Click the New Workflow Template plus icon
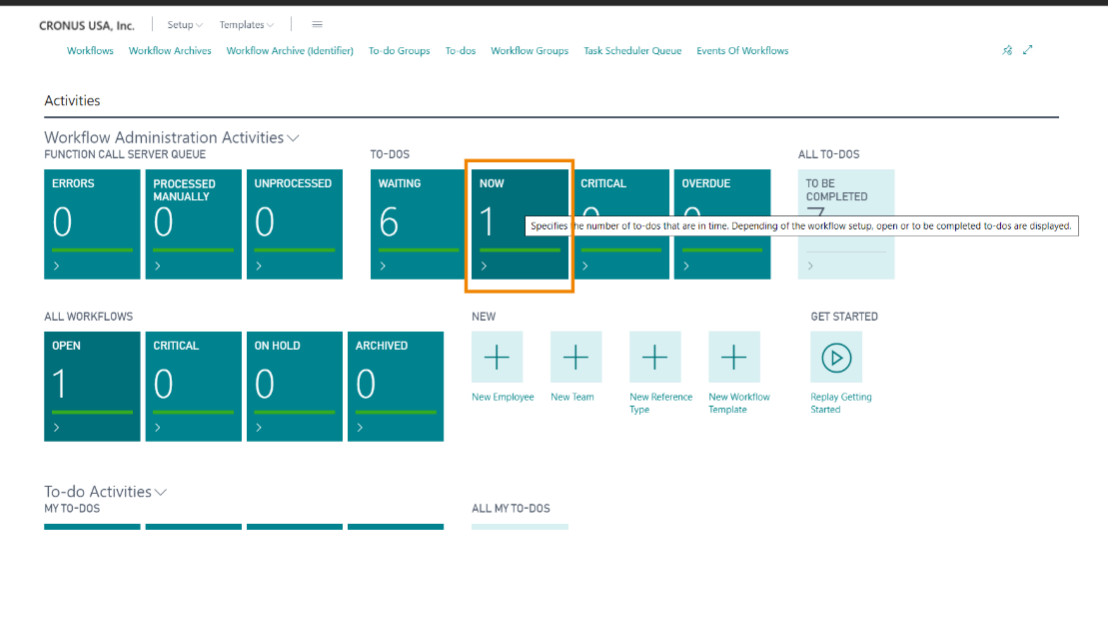Image resolution: width=1108 pixels, height=627 pixels. (734, 357)
